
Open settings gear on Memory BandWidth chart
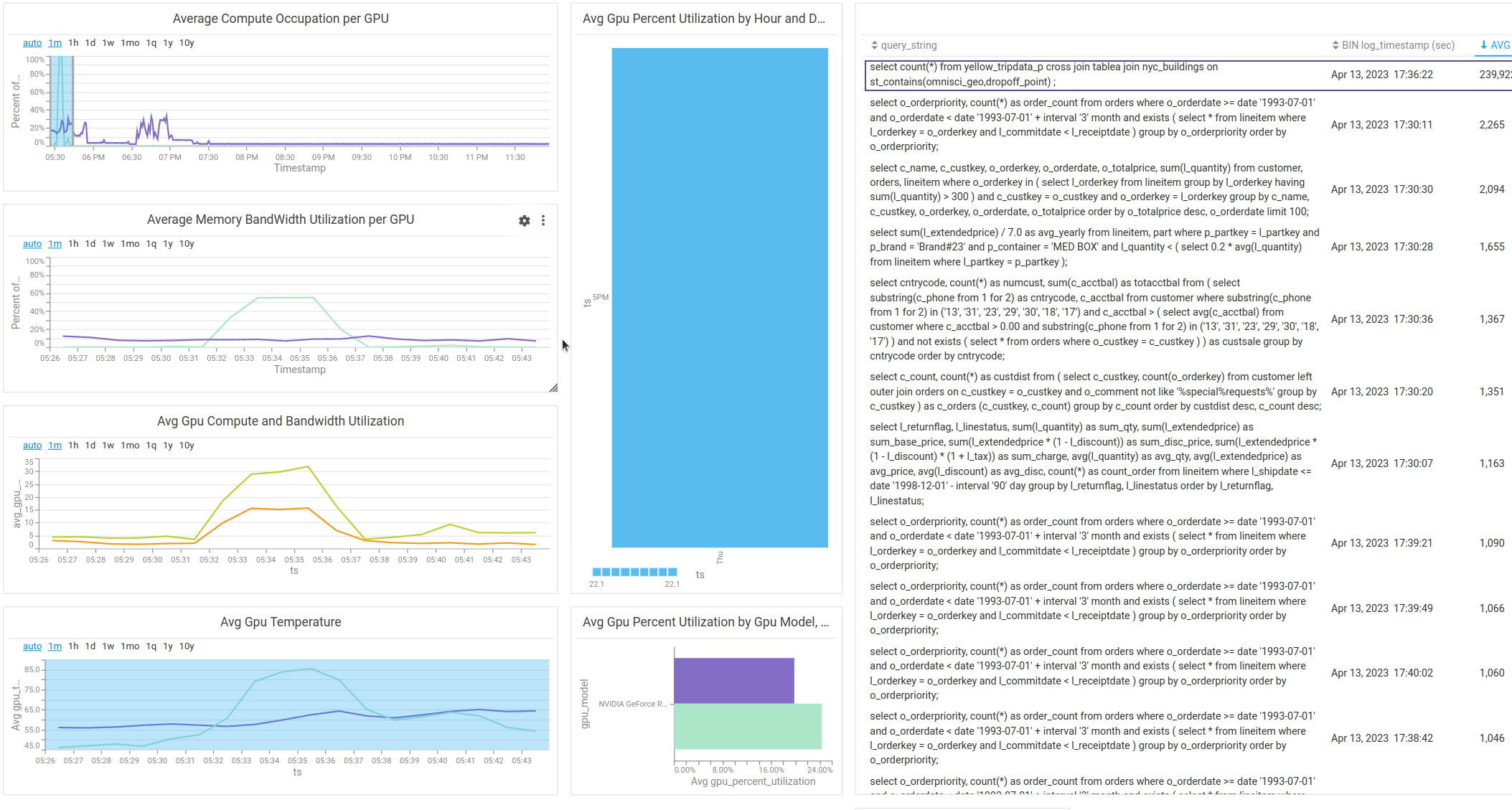[x=525, y=221]
